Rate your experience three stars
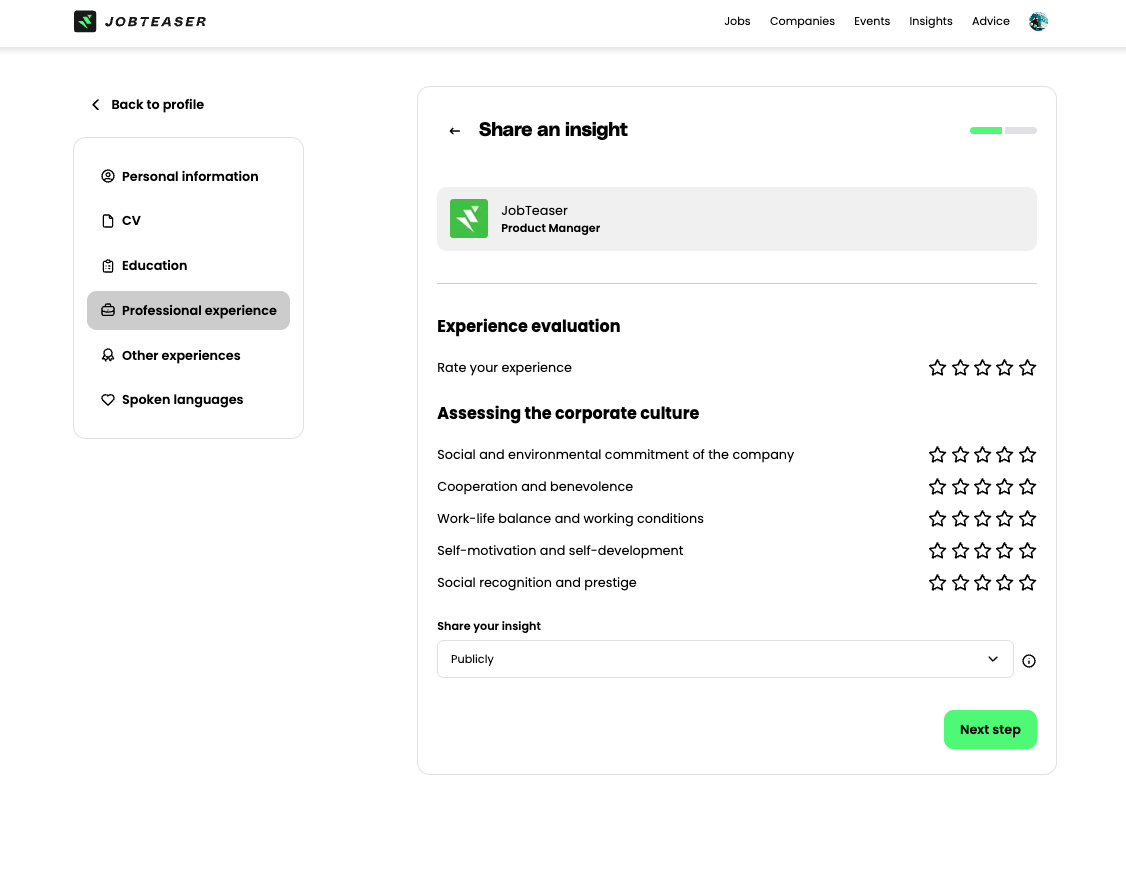 [x=982, y=368]
